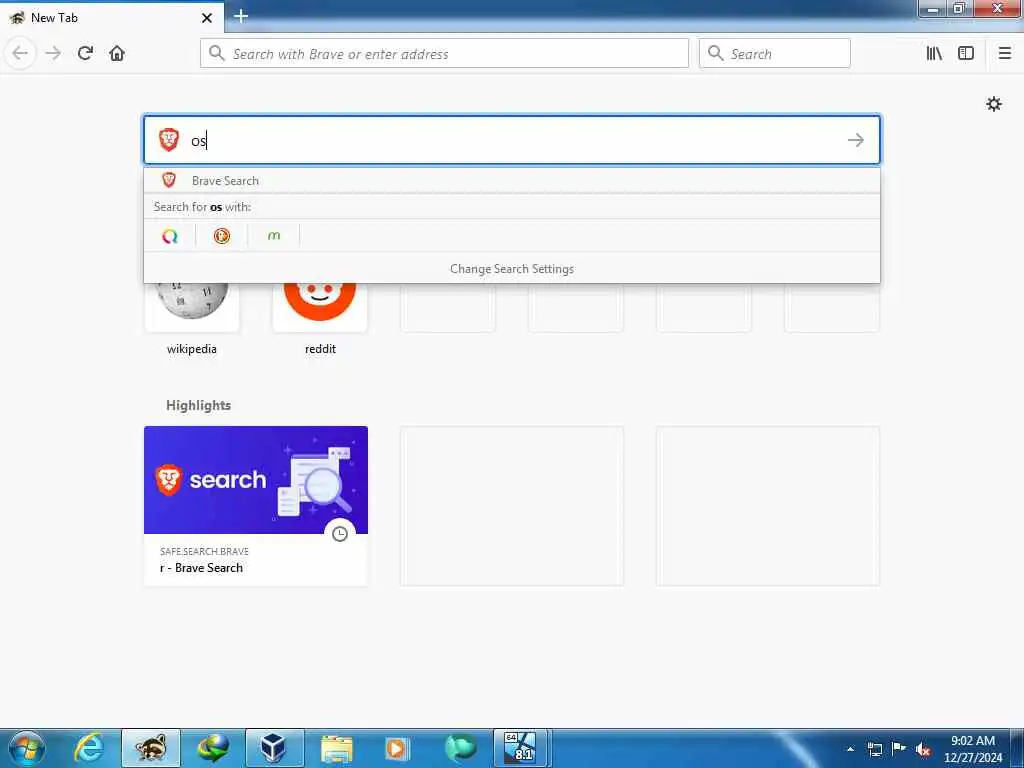
Task: Open the hamburger application menu
Action: [1004, 53]
